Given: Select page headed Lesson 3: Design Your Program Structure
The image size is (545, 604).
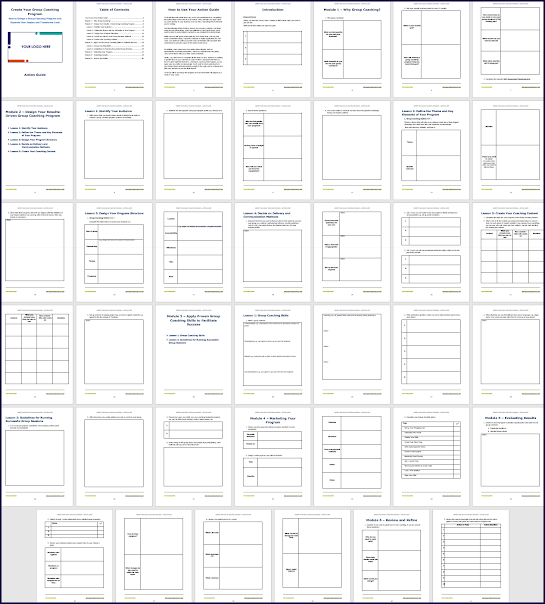Looking at the screenshot, I should (114, 252).
